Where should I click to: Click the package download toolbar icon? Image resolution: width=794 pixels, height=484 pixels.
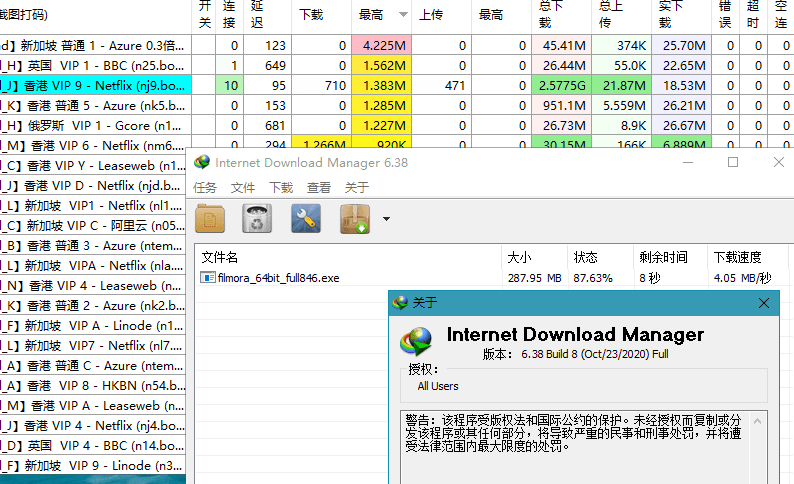click(x=354, y=219)
